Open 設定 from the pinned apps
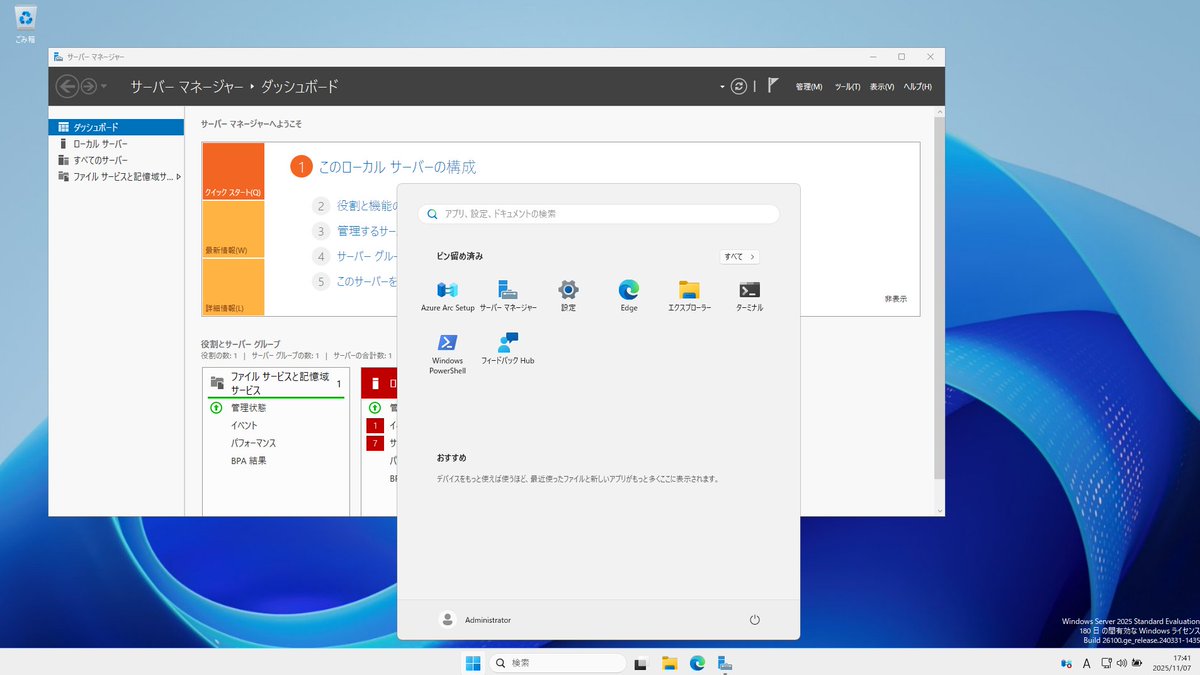This screenshot has width=1200, height=675. tap(568, 292)
